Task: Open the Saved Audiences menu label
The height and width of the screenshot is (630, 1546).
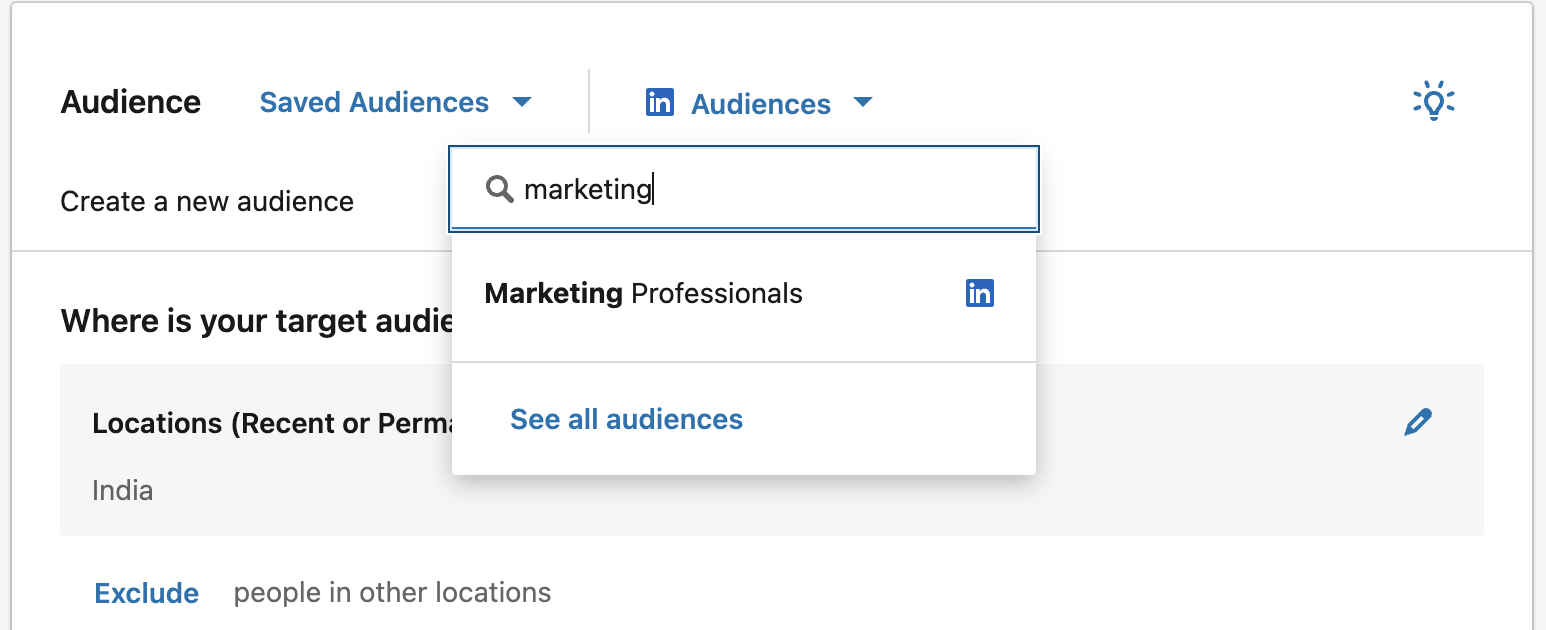Action: pyautogui.click(x=374, y=102)
